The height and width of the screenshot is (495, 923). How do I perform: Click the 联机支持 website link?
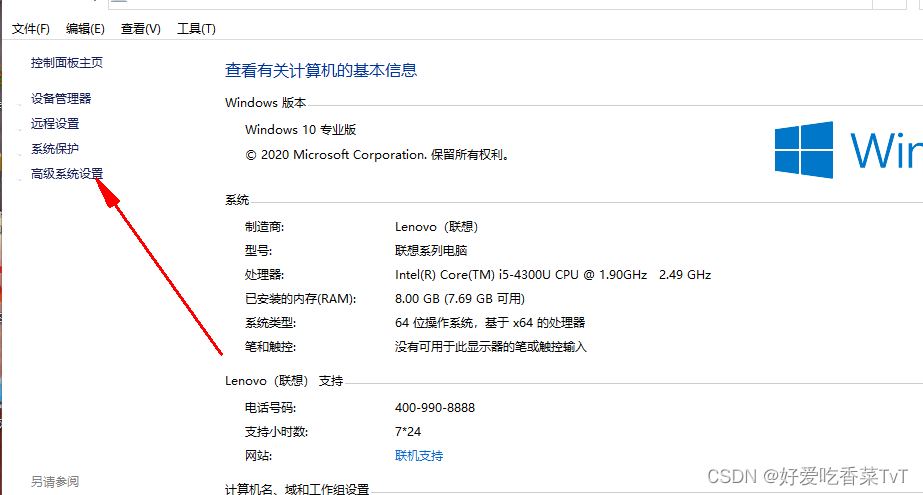coord(419,456)
